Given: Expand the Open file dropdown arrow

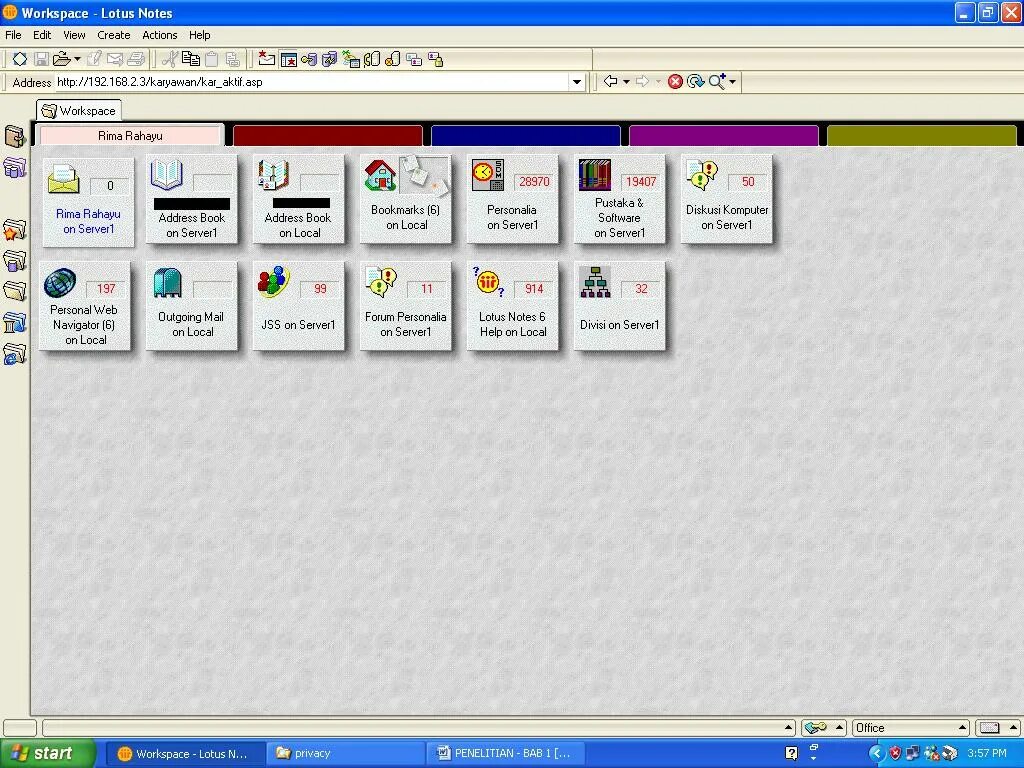Looking at the screenshot, I should coord(77,60).
